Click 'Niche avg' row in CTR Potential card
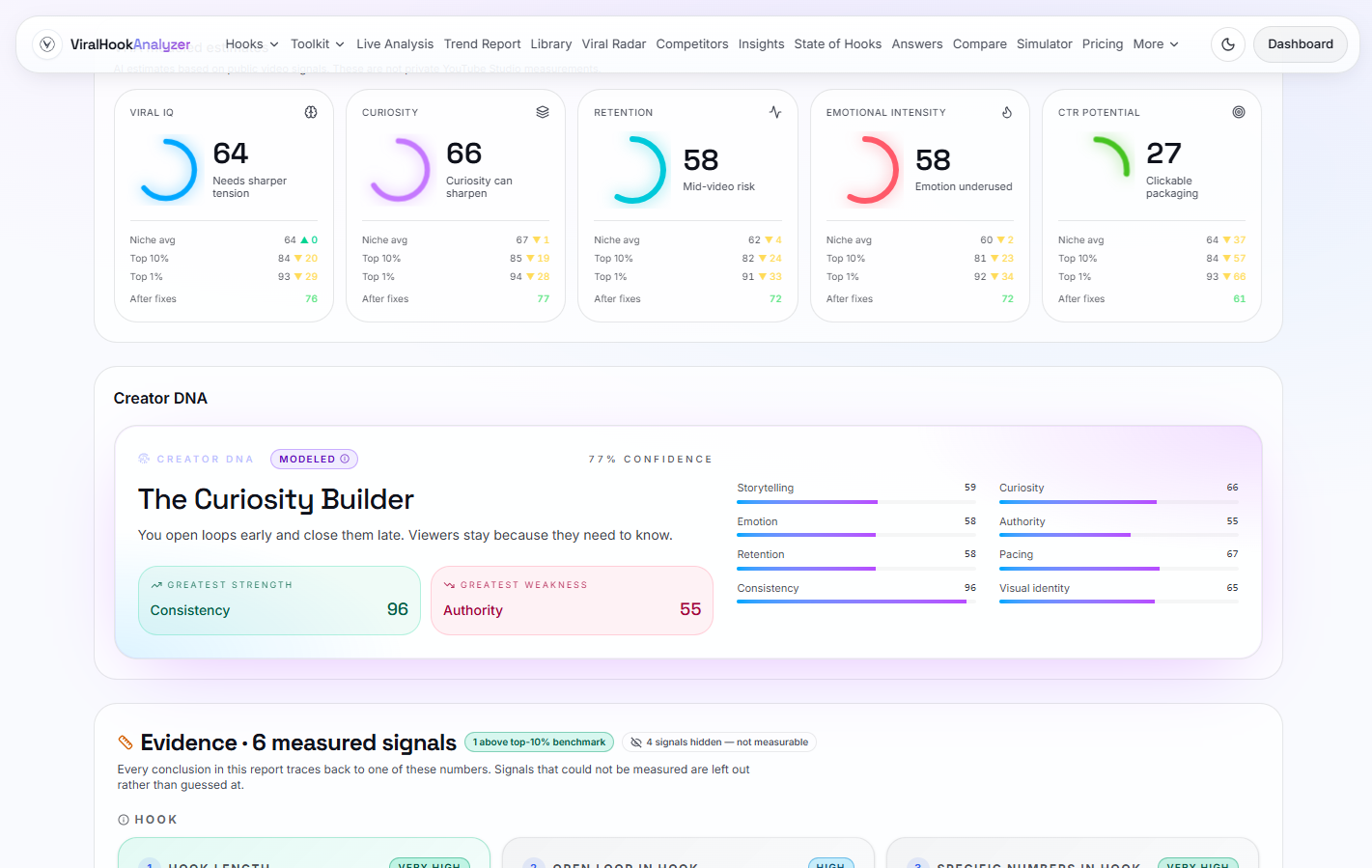Viewport: 1372px width, 868px height. [x=1152, y=240]
